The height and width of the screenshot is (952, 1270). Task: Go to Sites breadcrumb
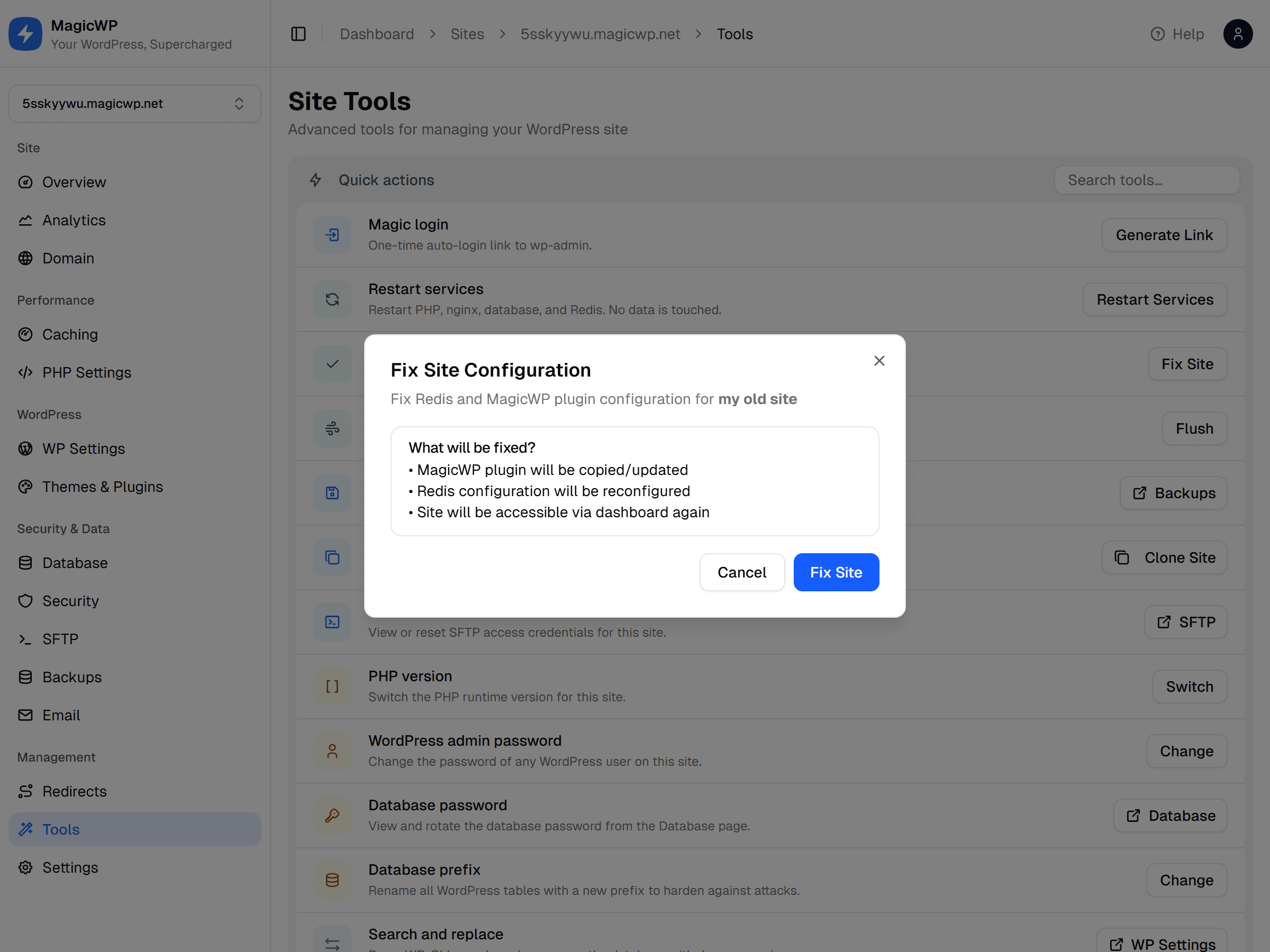(x=467, y=34)
